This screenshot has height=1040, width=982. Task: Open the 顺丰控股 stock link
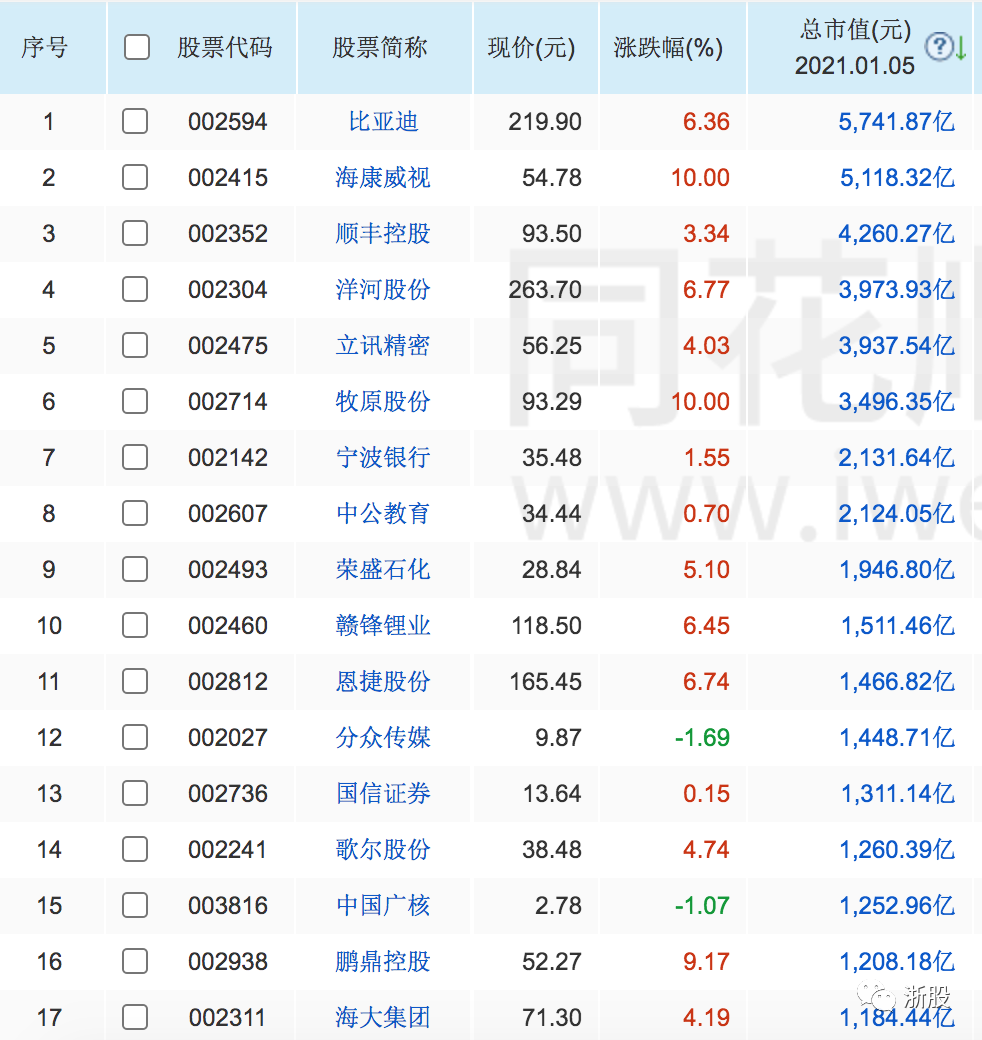[x=383, y=233]
